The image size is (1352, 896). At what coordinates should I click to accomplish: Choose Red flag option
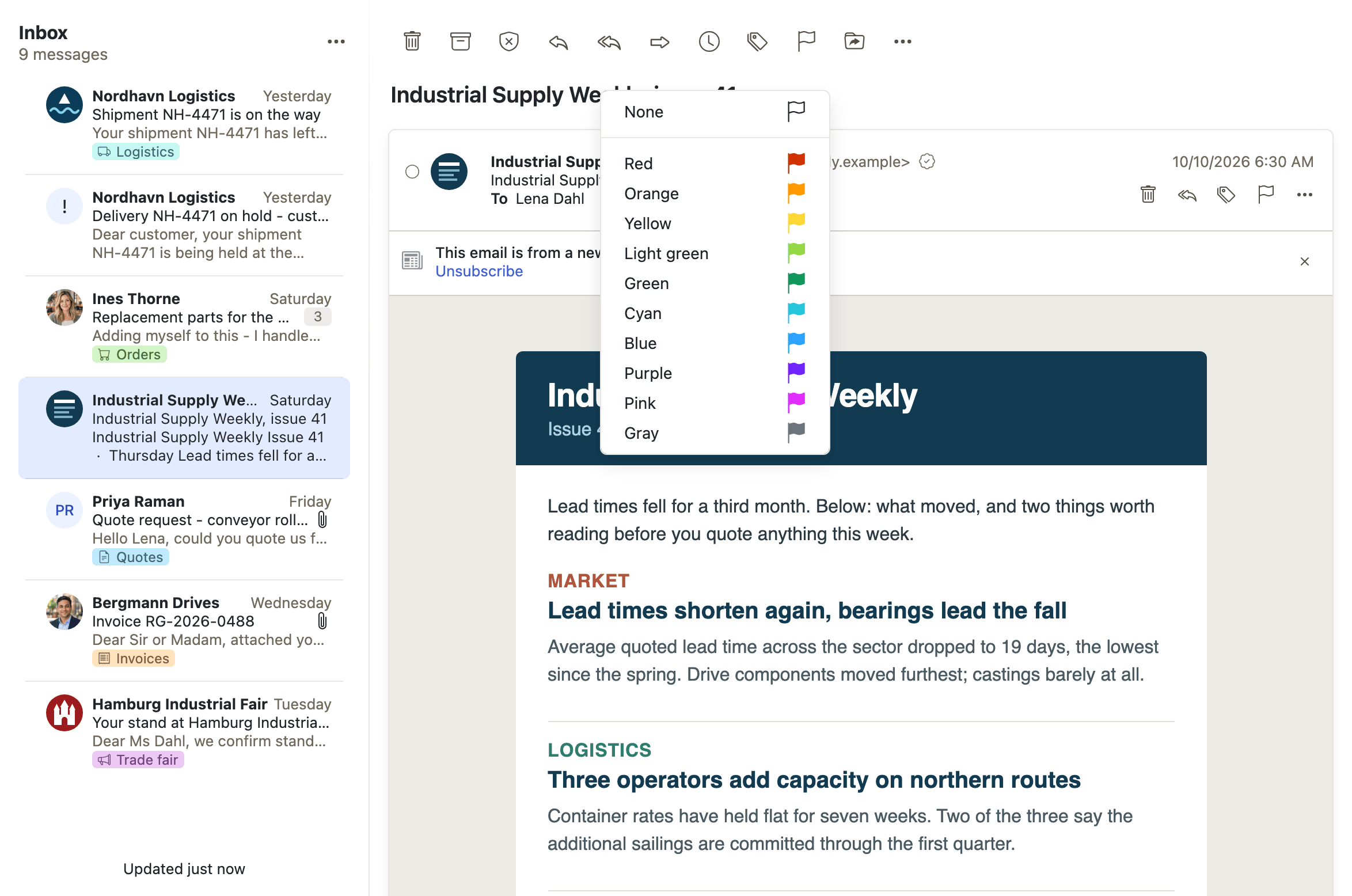coord(715,164)
